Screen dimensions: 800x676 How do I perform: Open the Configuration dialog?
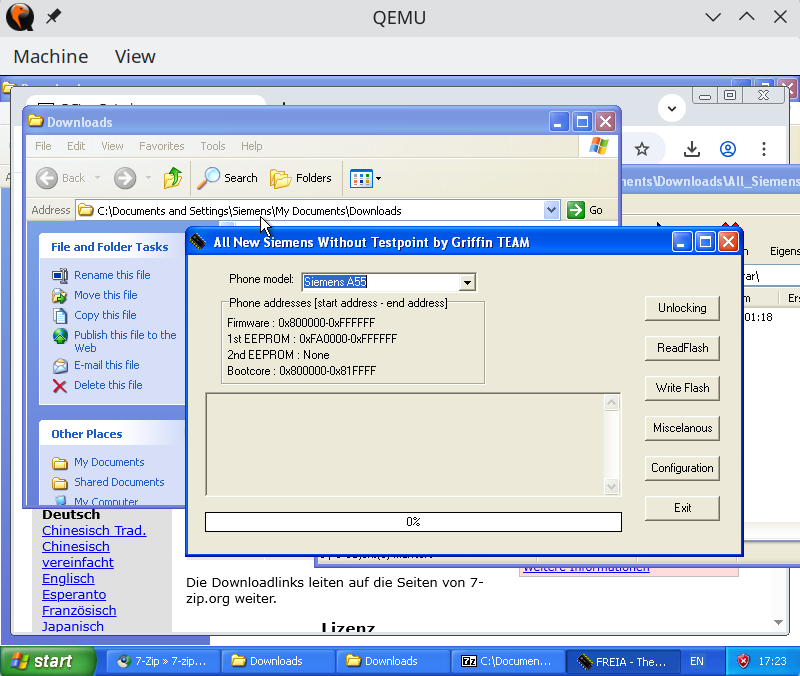coord(682,468)
